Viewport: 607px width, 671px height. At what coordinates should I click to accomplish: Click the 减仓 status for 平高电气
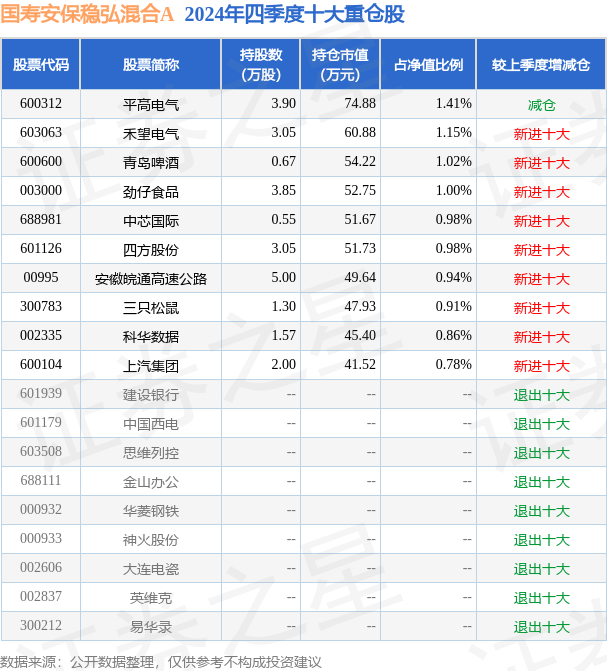pyautogui.click(x=541, y=105)
